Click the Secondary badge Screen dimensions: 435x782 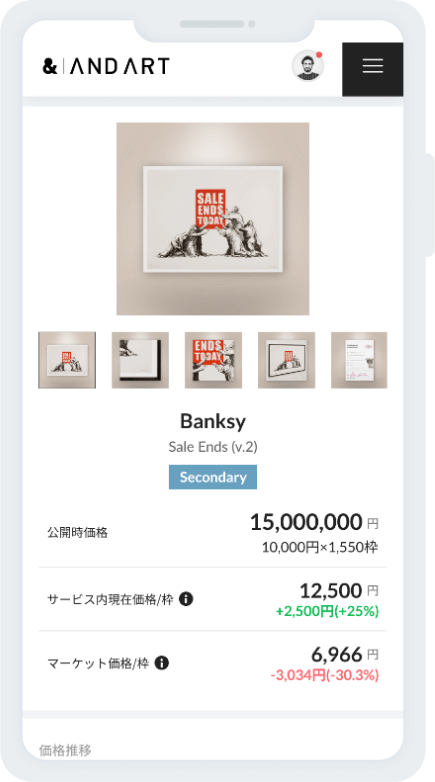(213, 477)
